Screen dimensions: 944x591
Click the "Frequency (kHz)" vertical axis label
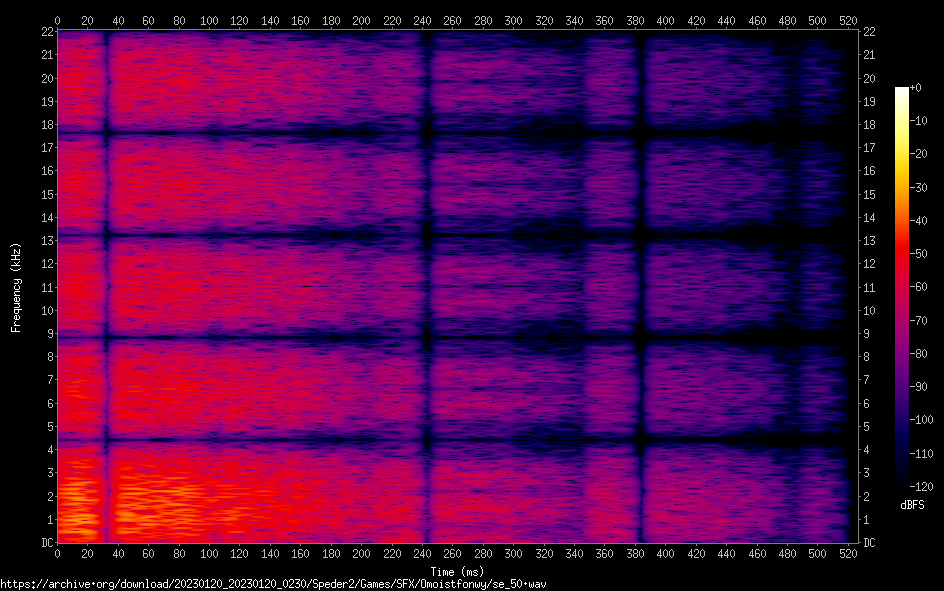17,287
